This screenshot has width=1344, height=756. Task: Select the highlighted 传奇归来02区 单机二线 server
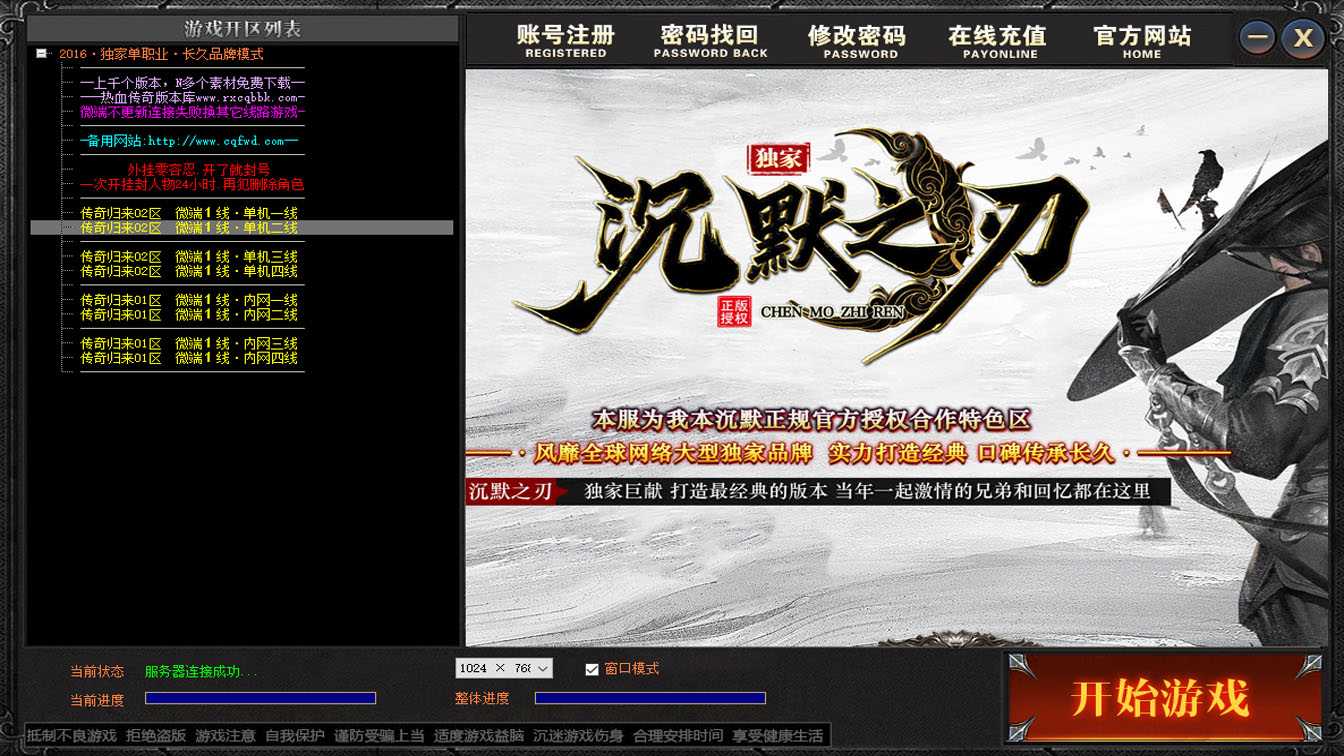(x=189, y=228)
